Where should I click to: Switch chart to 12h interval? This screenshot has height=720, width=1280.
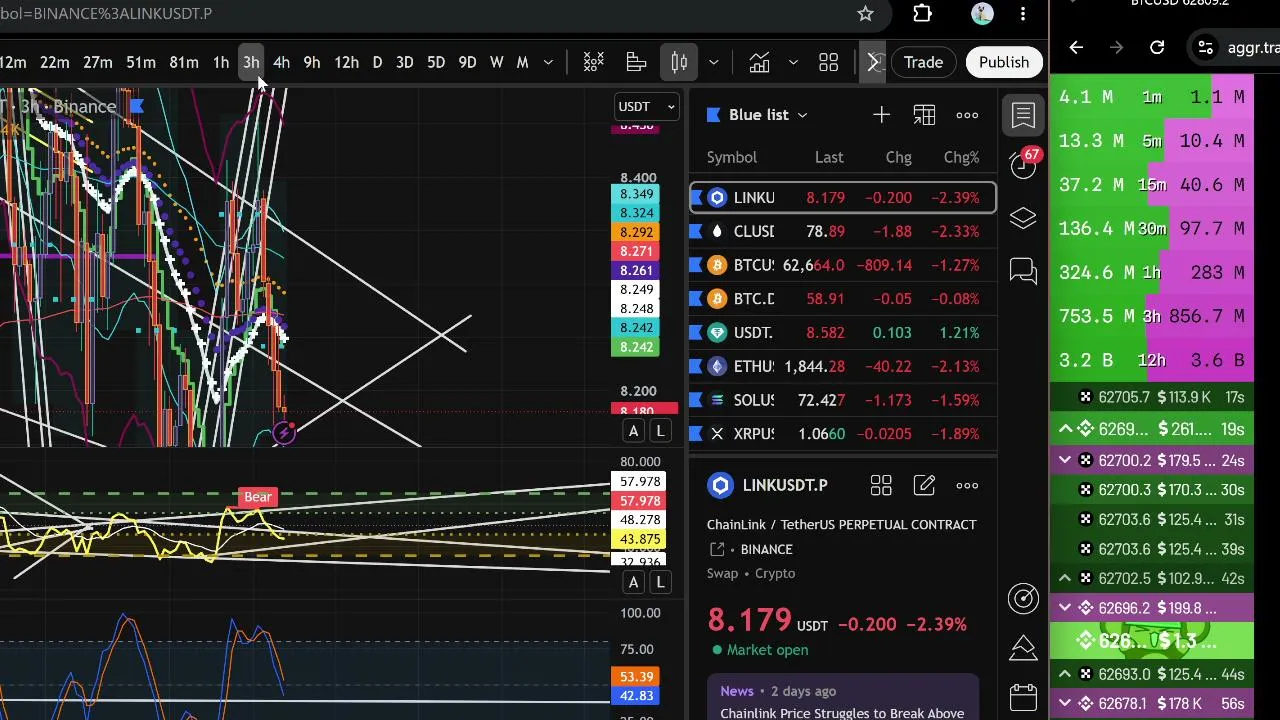346,63
